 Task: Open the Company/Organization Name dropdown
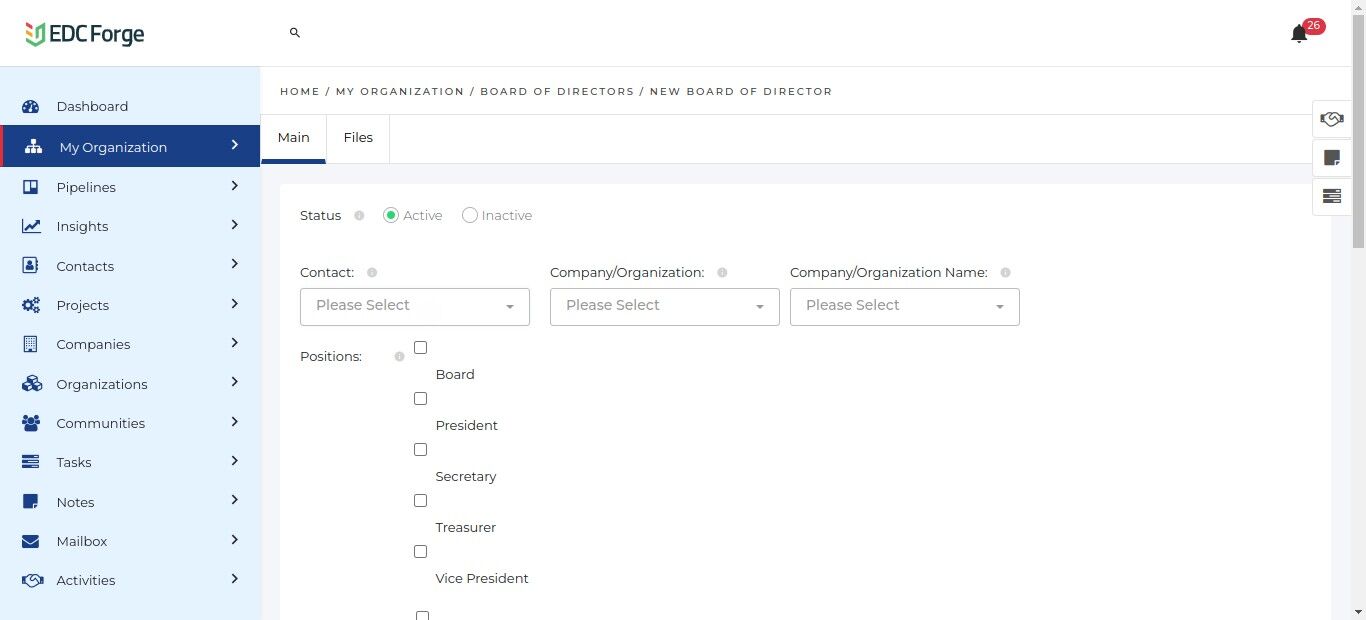tap(904, 307)
